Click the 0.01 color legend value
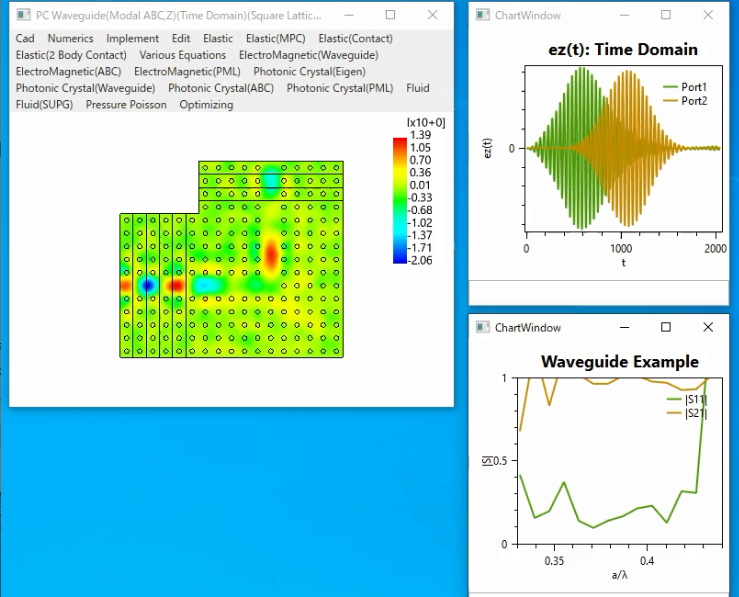This screenshot has width=739, height=597. pos(420,185)
